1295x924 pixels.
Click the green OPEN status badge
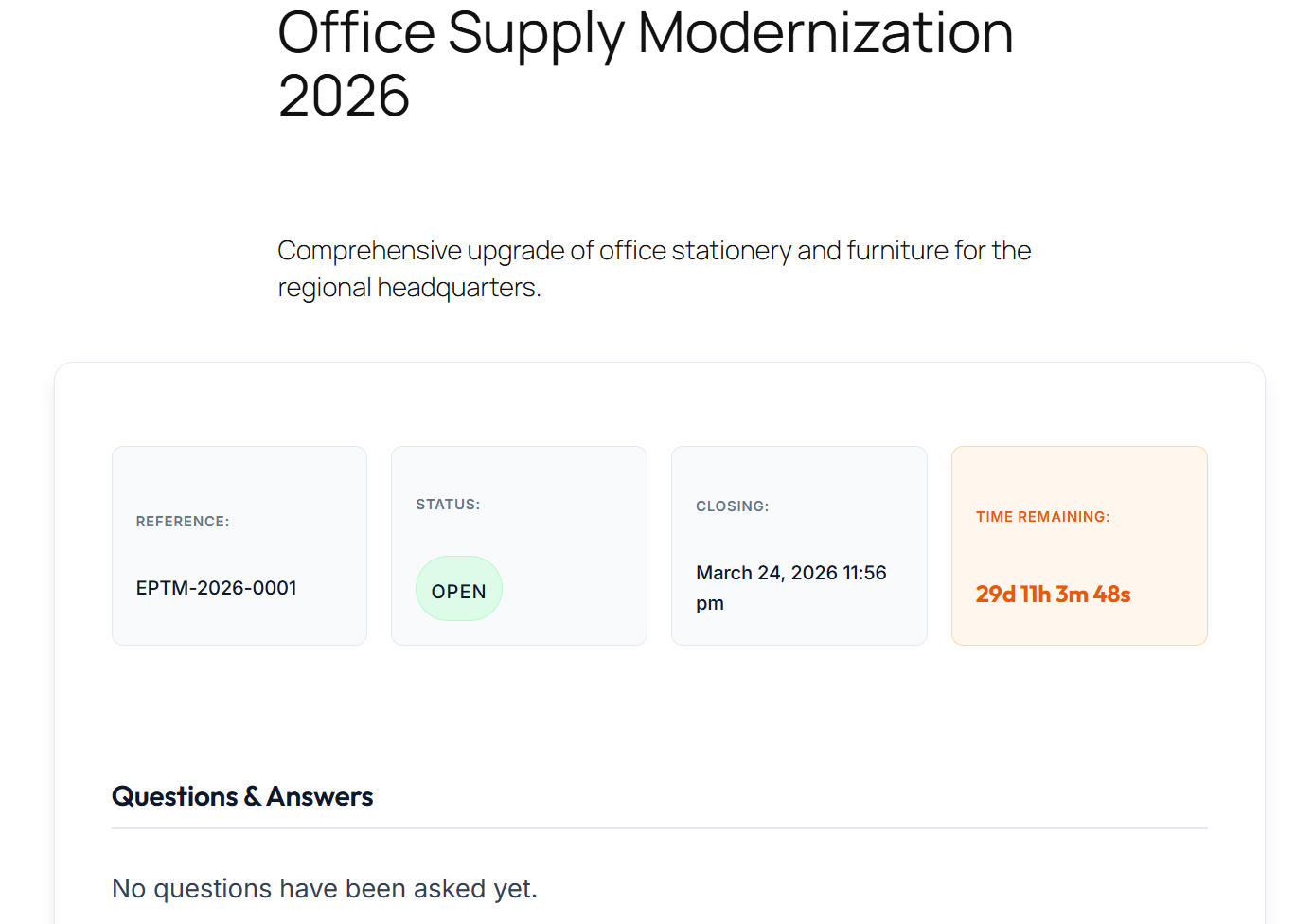click(459, 591)
